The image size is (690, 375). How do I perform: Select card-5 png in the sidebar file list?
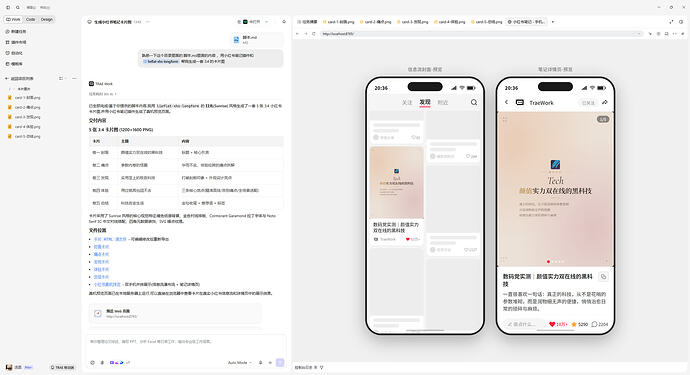(x=24, y=136)
